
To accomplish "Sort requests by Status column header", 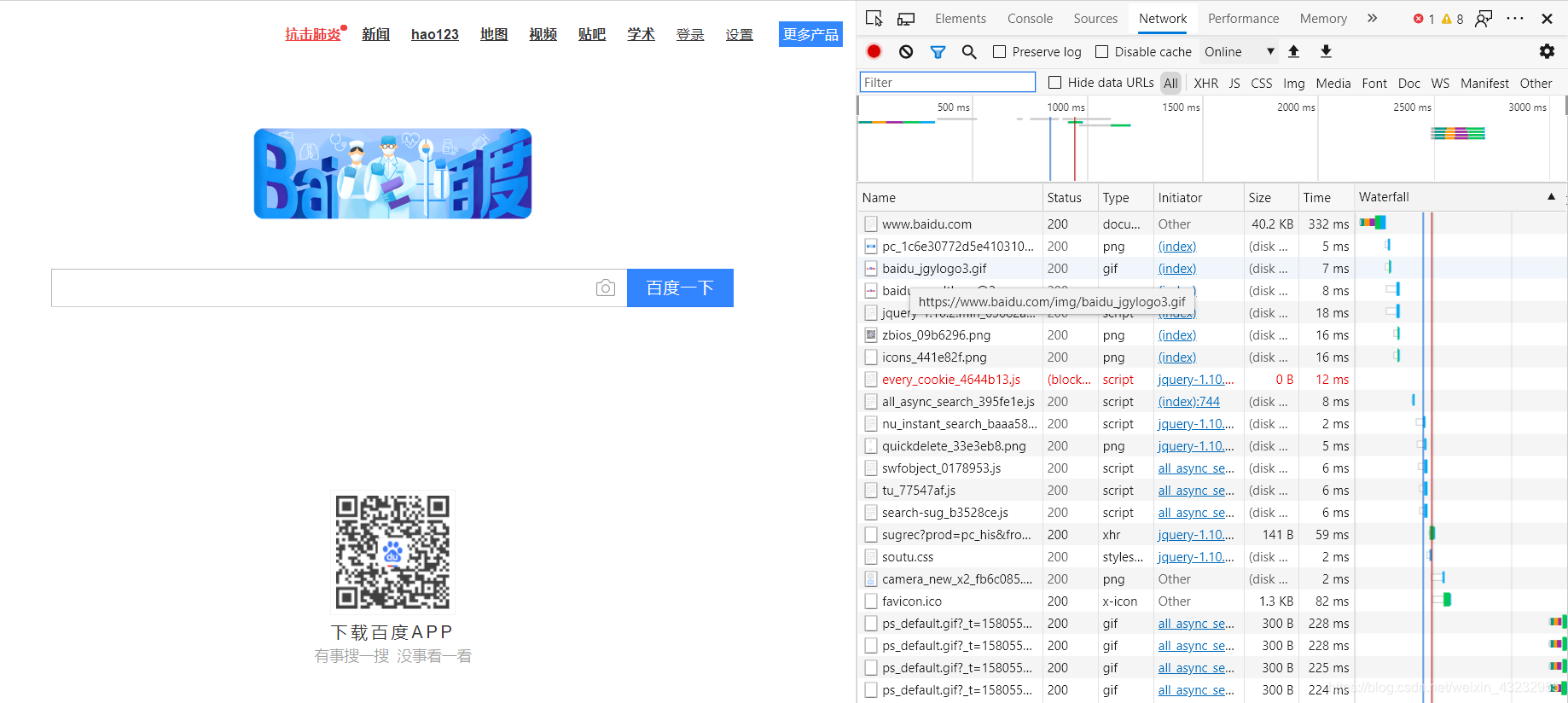I will click(x=1070, y=197).
